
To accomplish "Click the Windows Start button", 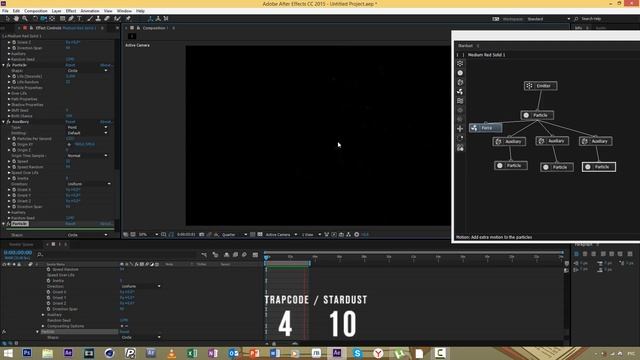I will pos(7,353).
